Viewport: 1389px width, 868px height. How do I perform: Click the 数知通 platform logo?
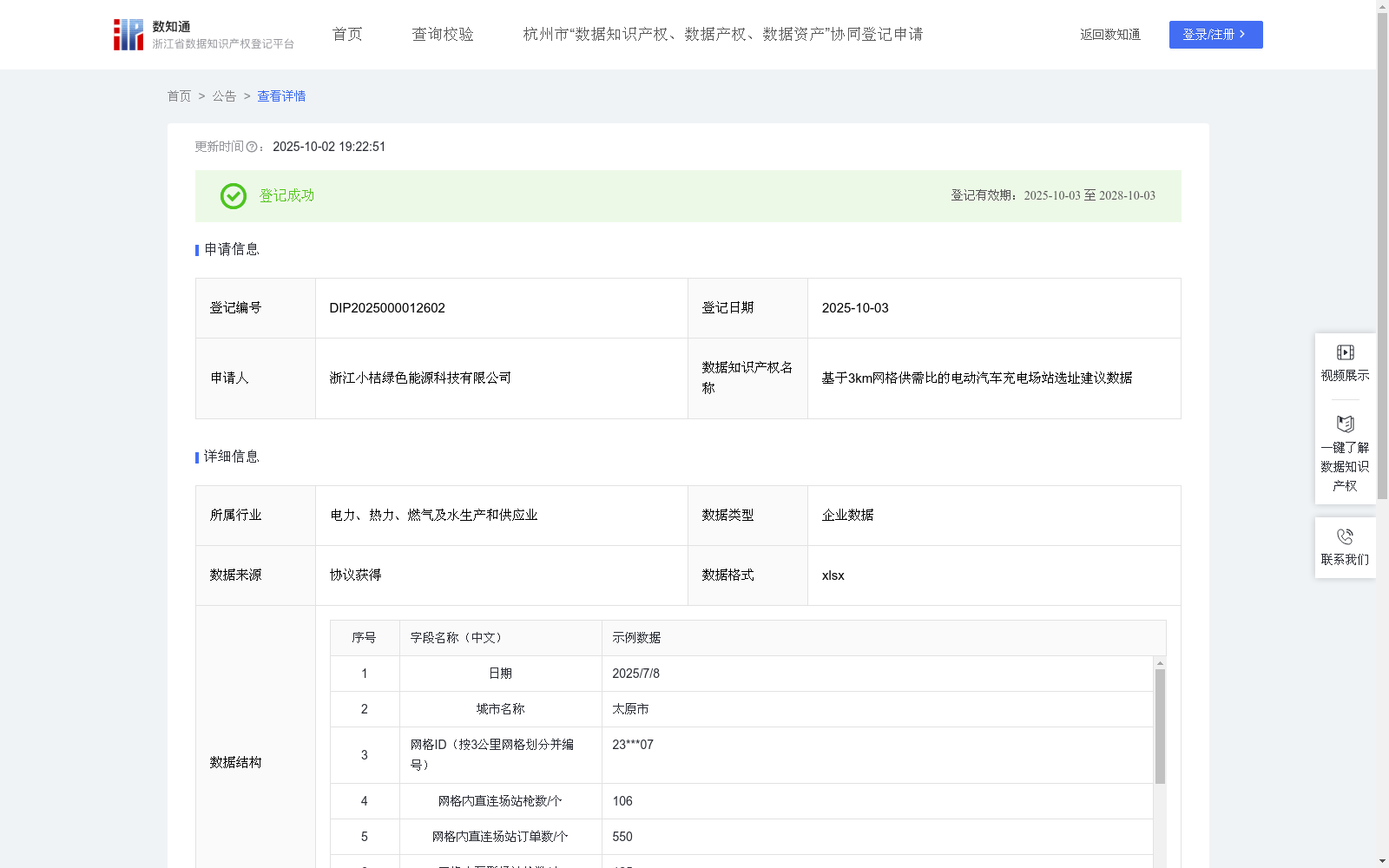[x=204, y=35]
